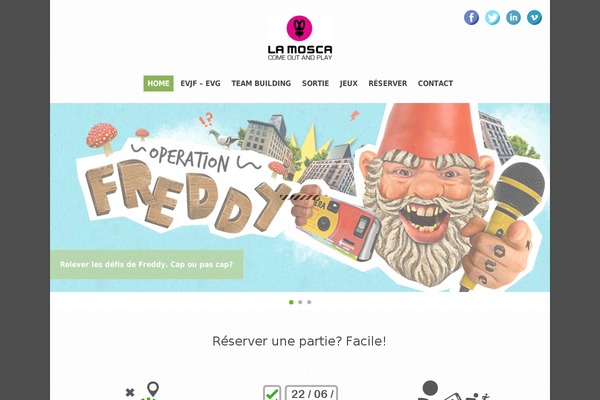Click the map pin location icon
The height and width of the screenshot is (400, 600).
pyautogui.click(x=153, y=389)
